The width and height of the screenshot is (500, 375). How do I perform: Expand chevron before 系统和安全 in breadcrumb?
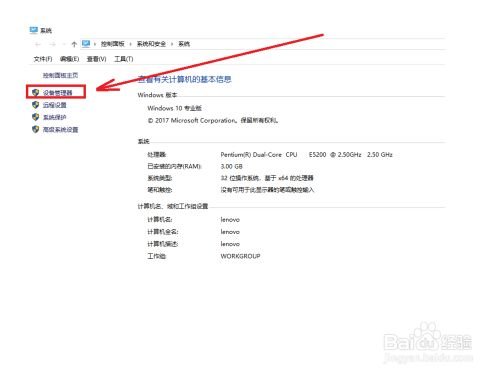tap(131, 44)
